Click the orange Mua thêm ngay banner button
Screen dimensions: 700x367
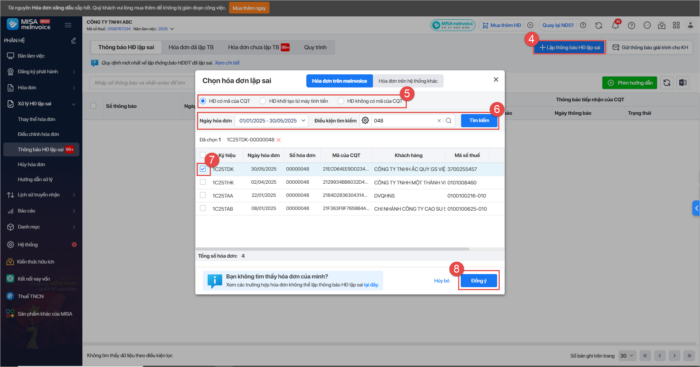click(x=249, y=8)
